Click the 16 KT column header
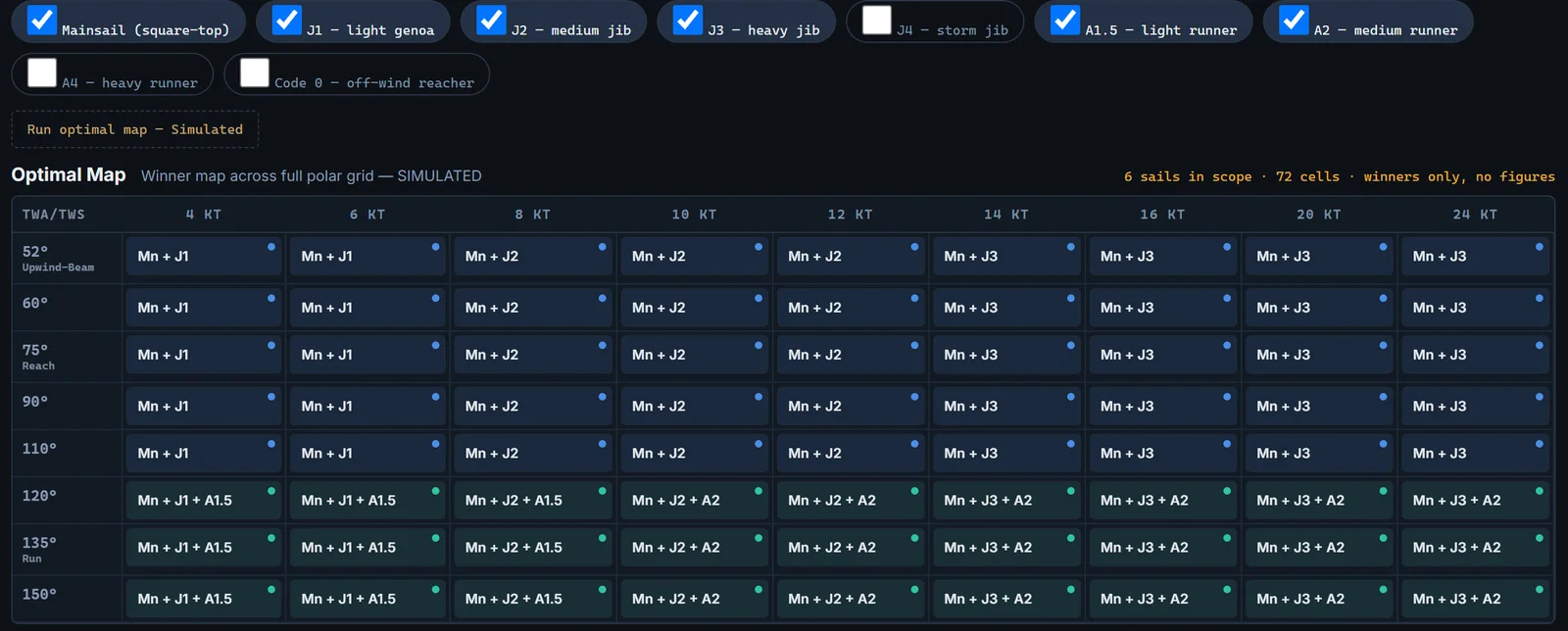 point(1163,215)
